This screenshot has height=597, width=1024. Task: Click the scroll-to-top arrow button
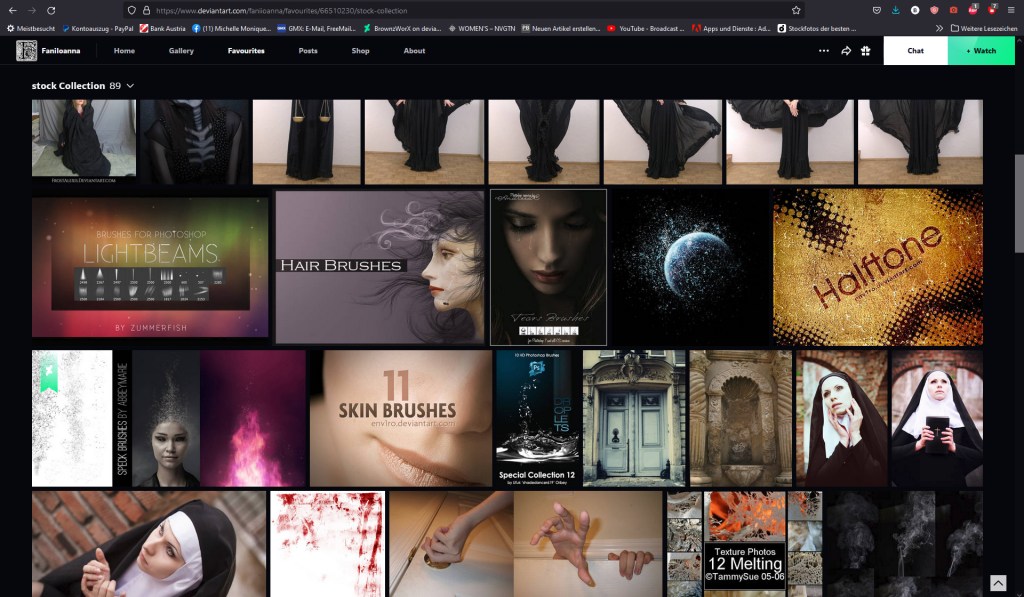coord(997,583)
